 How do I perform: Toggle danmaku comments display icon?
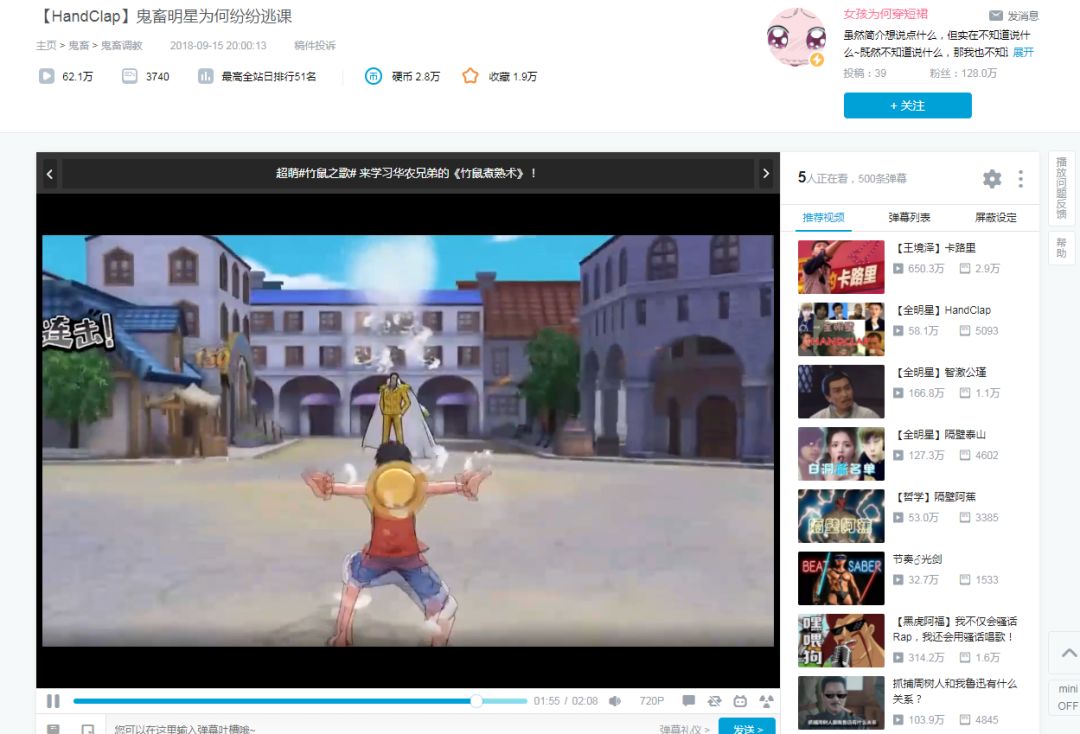688,701
